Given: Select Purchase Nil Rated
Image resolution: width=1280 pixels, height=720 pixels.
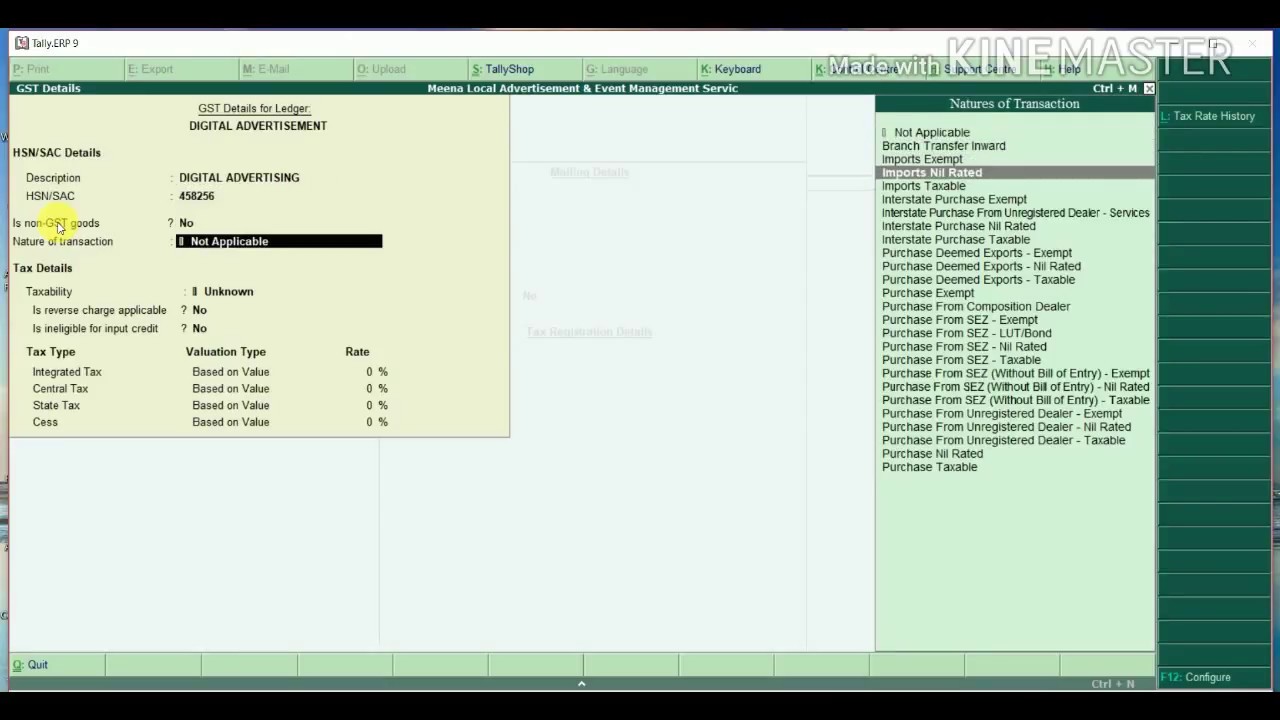Looking at the screenshot, I should pos(932,454).
